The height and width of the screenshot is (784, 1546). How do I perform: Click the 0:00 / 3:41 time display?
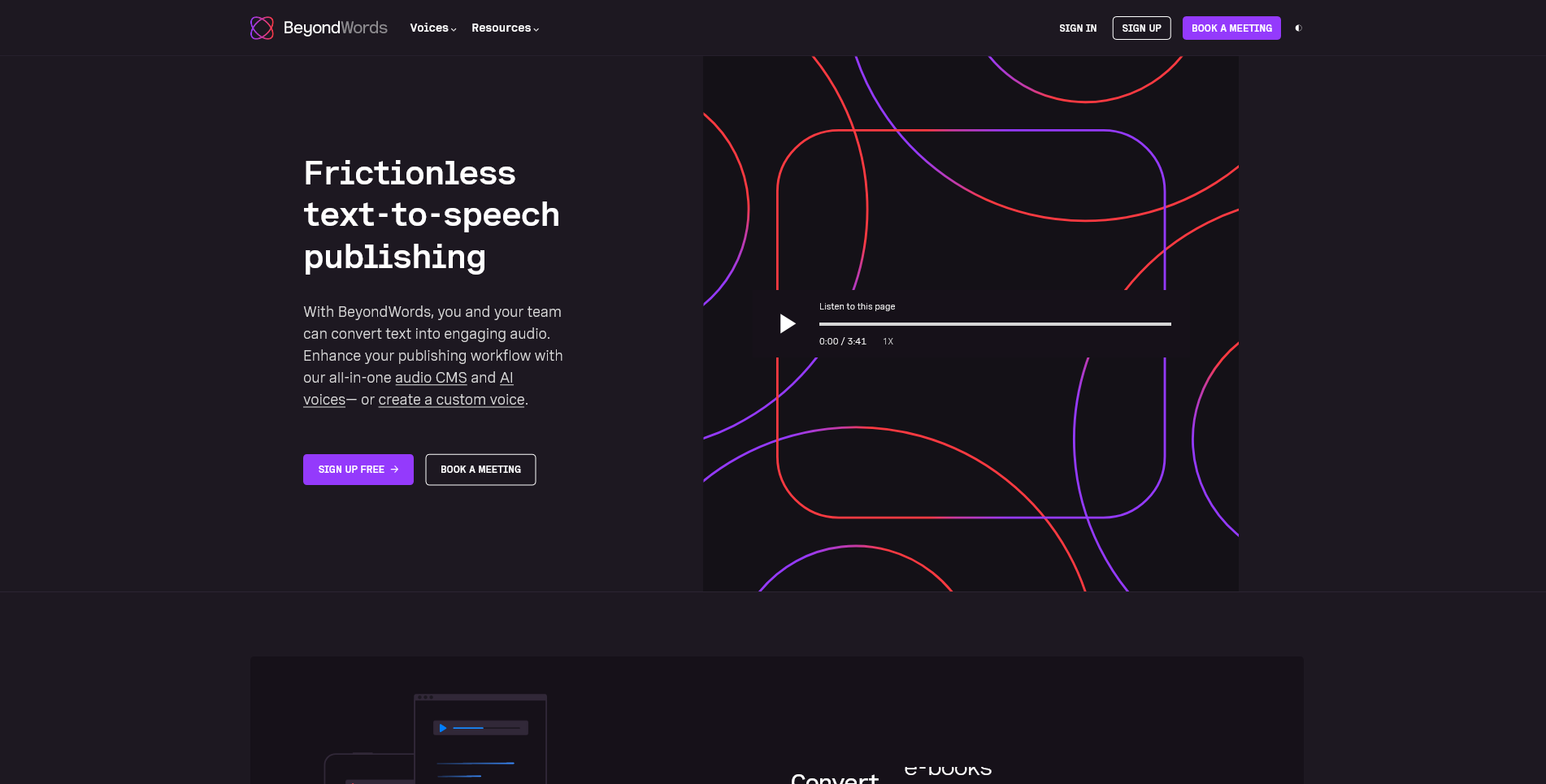pos(842,342)
